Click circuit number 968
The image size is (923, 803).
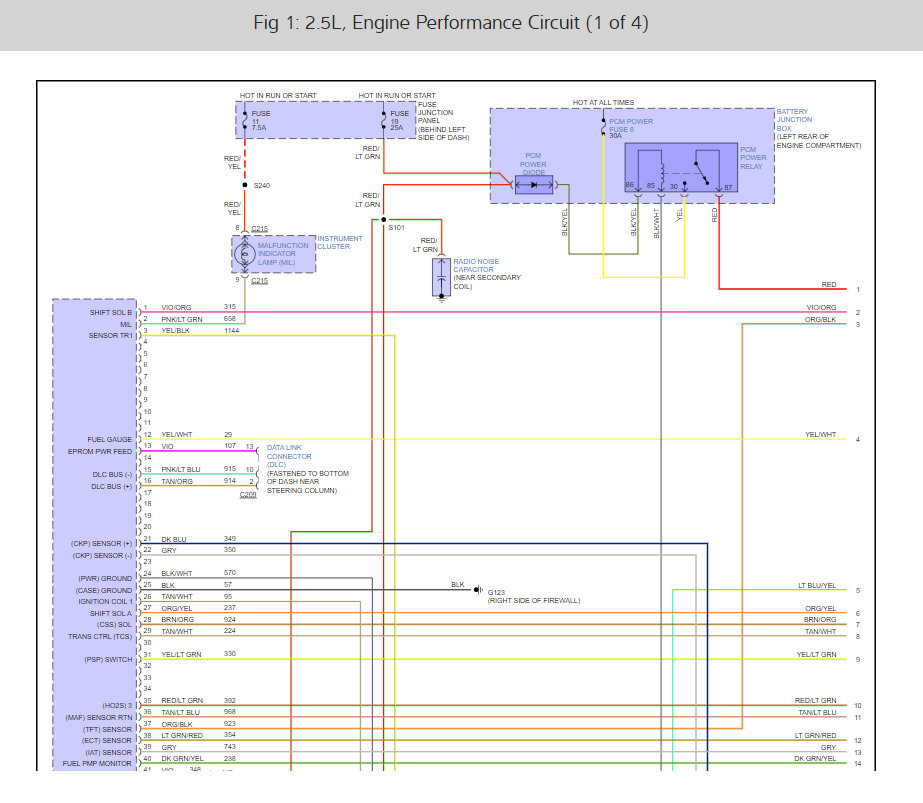coord(230,712)
